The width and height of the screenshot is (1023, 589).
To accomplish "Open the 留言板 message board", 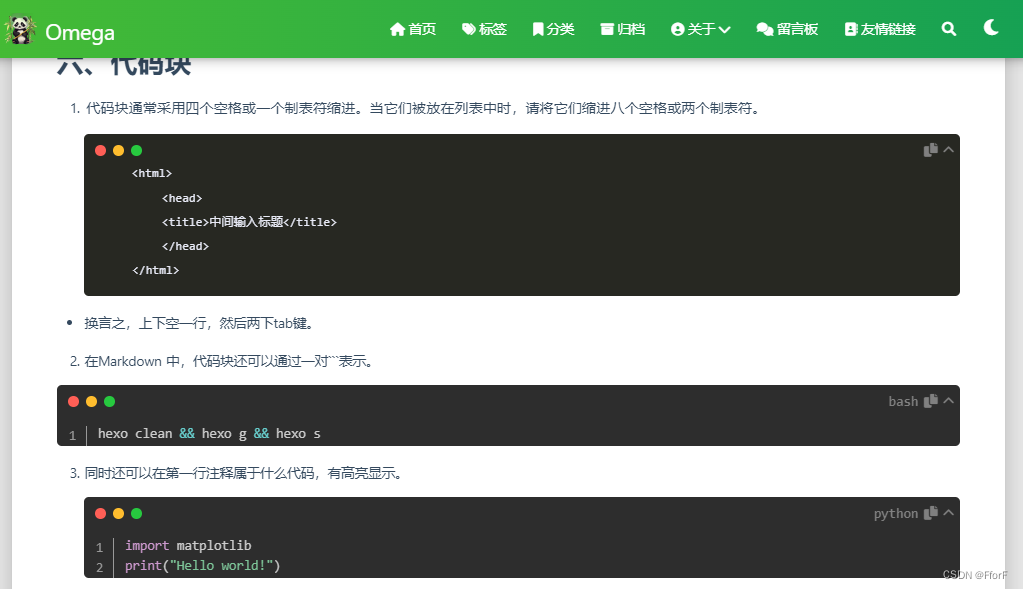I will tap(787, 29).
